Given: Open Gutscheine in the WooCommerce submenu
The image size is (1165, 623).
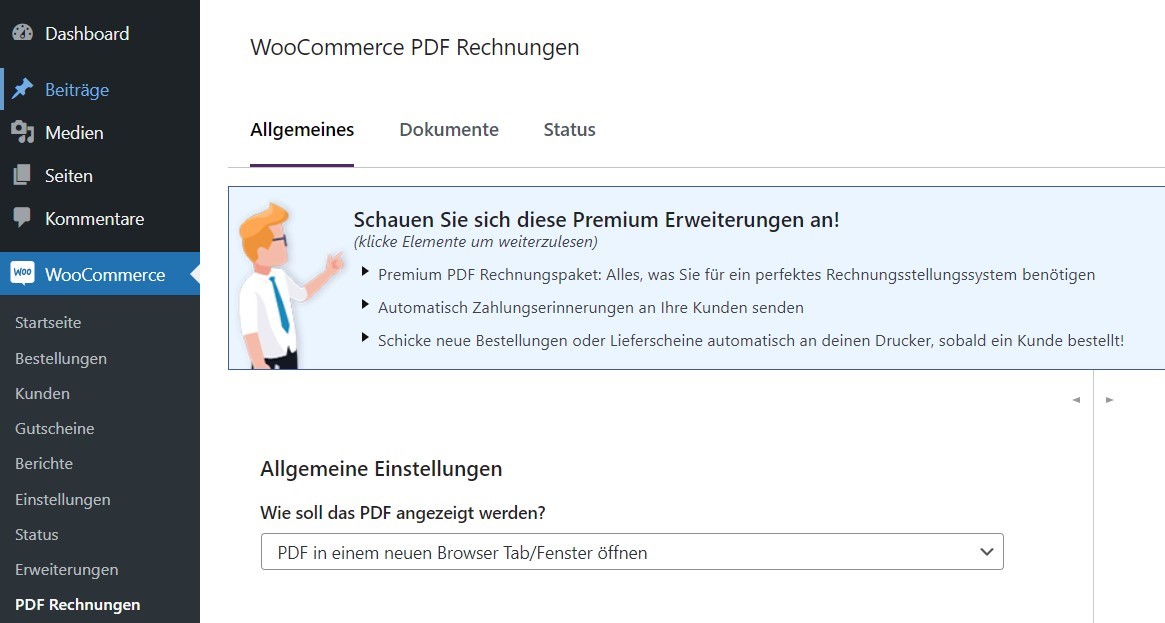Looking at the screenshot, I should [54, 428].
